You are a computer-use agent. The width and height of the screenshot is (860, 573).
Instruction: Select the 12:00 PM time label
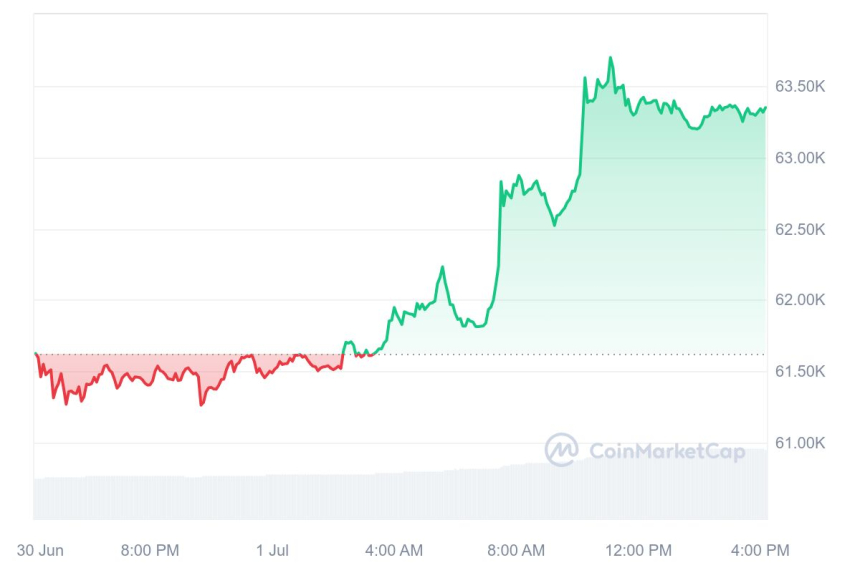point(640,549)
